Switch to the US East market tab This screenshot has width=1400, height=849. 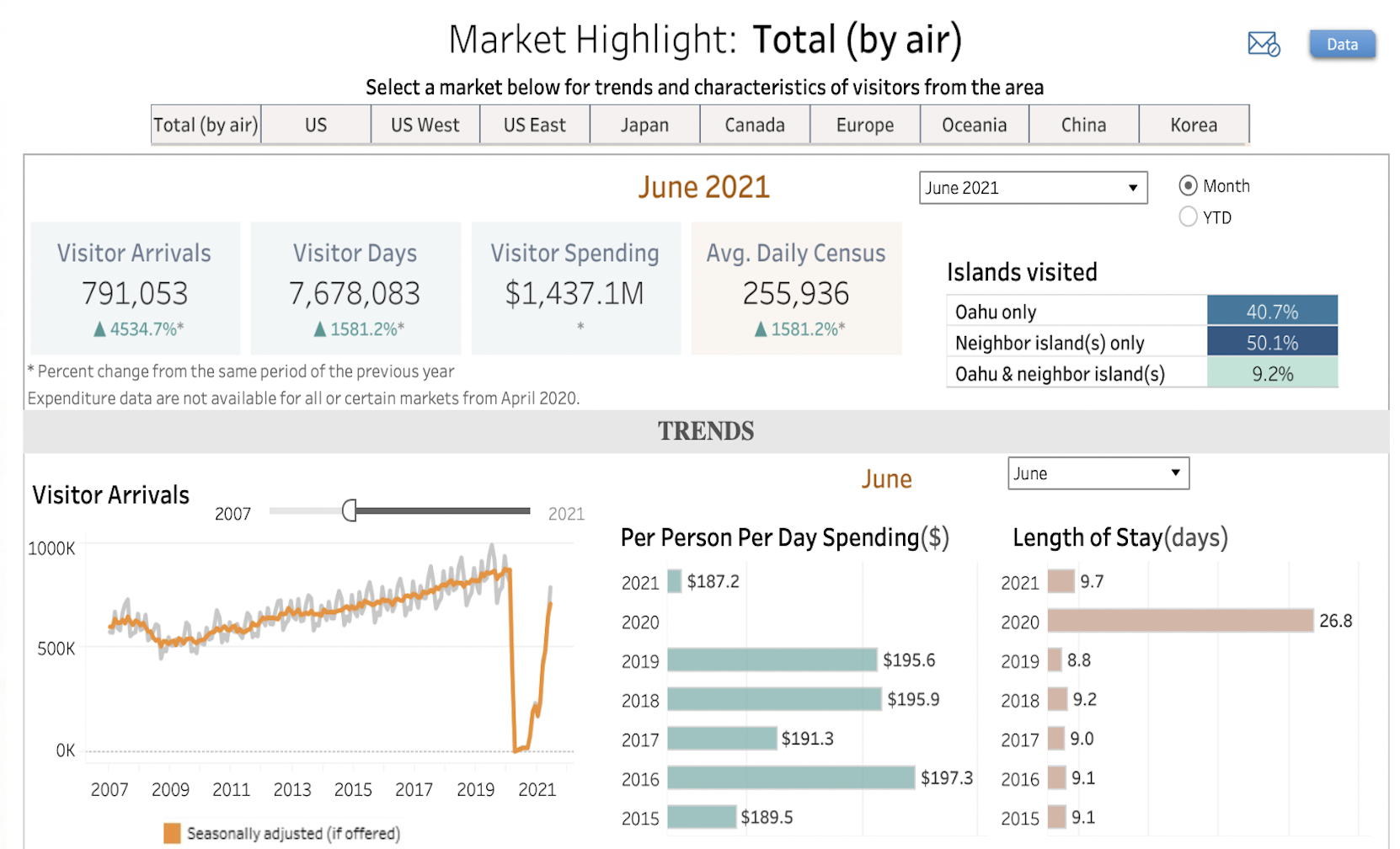click(535, 125)
